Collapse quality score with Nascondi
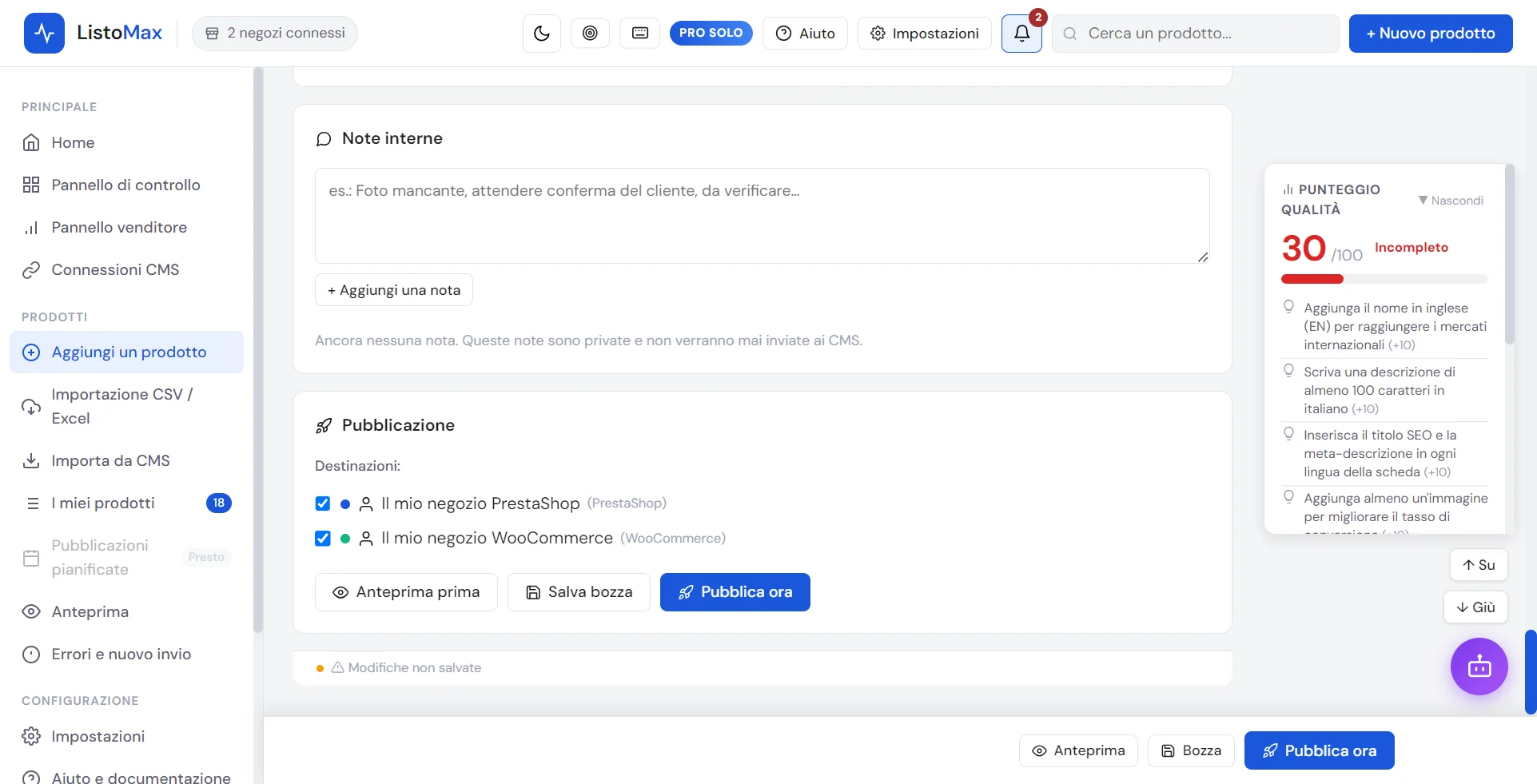1537x784 pixels. [x=1451, y=201]
